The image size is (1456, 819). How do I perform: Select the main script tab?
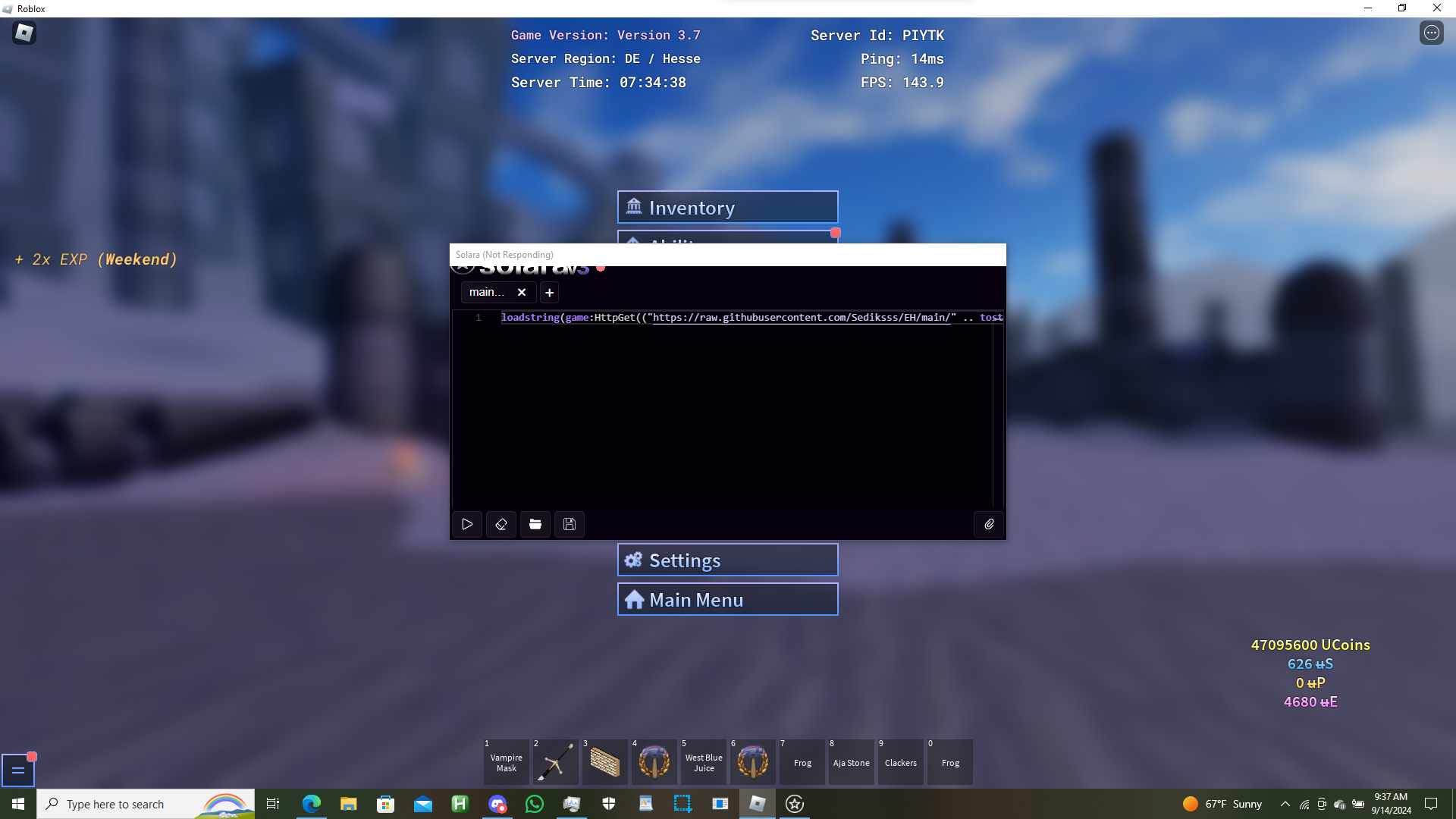coord(486,293)
